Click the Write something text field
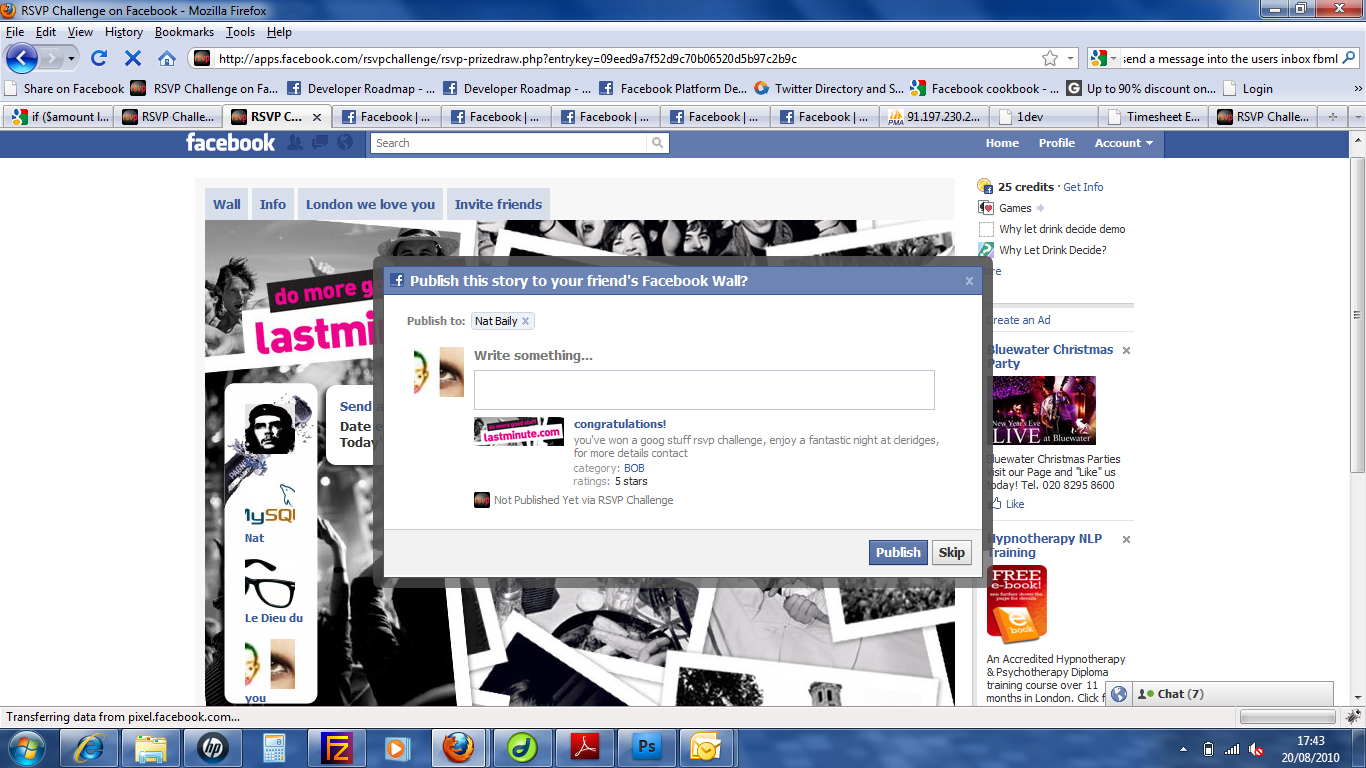1366x768 pixels. click(704, 390)
